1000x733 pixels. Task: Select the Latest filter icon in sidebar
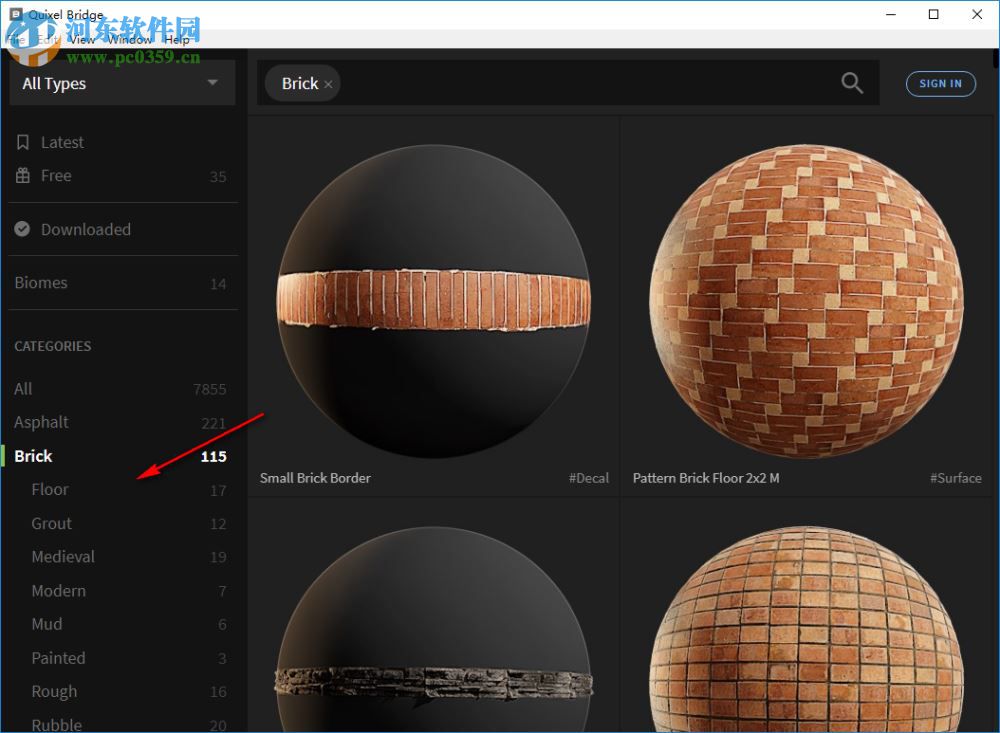[21, 142]
